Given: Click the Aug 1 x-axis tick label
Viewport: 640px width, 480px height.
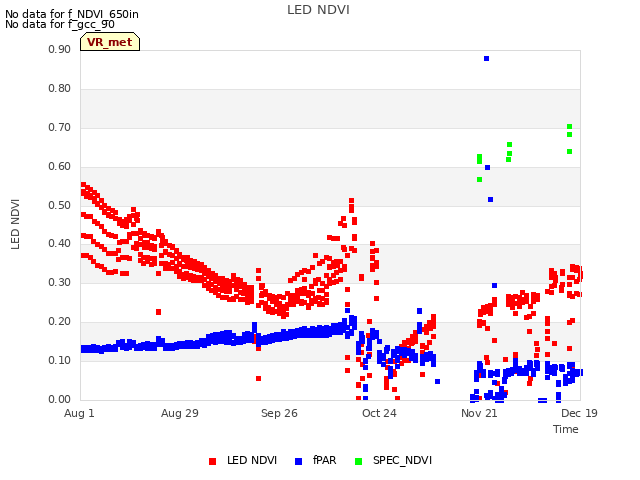Looking at the screenshot, I should click(79, 413).
